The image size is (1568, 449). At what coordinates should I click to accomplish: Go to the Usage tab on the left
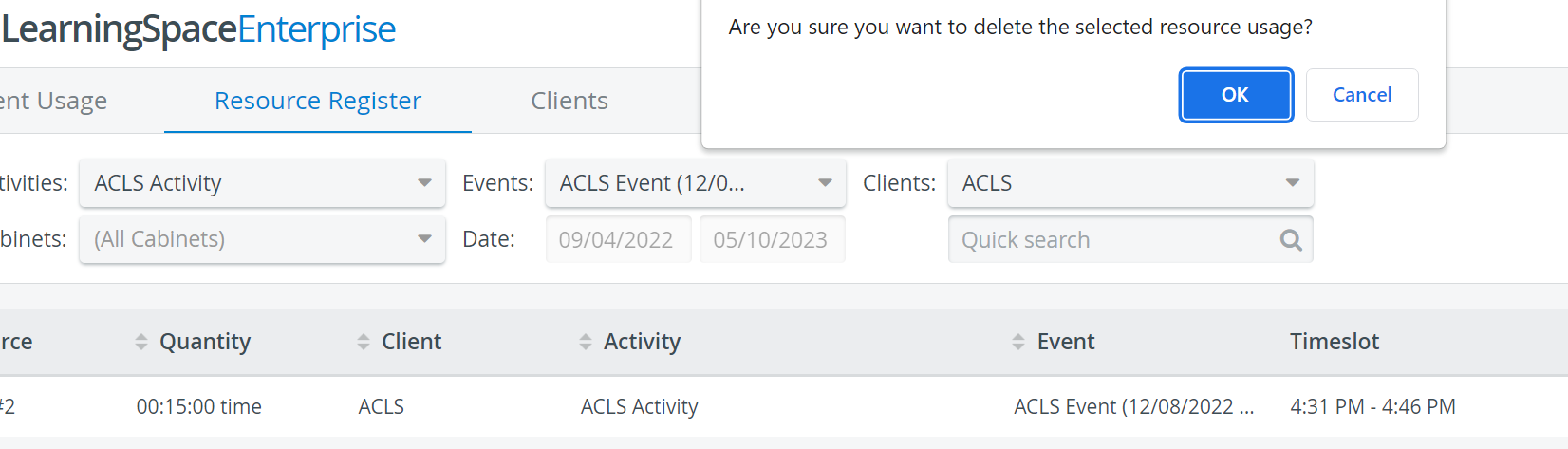53,101
